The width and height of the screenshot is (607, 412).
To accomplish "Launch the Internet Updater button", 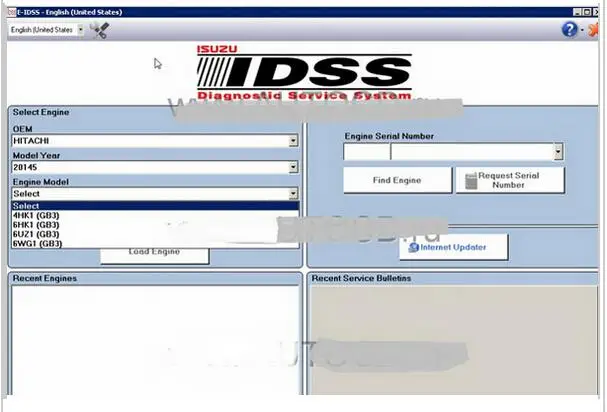I will click(453, 247).
